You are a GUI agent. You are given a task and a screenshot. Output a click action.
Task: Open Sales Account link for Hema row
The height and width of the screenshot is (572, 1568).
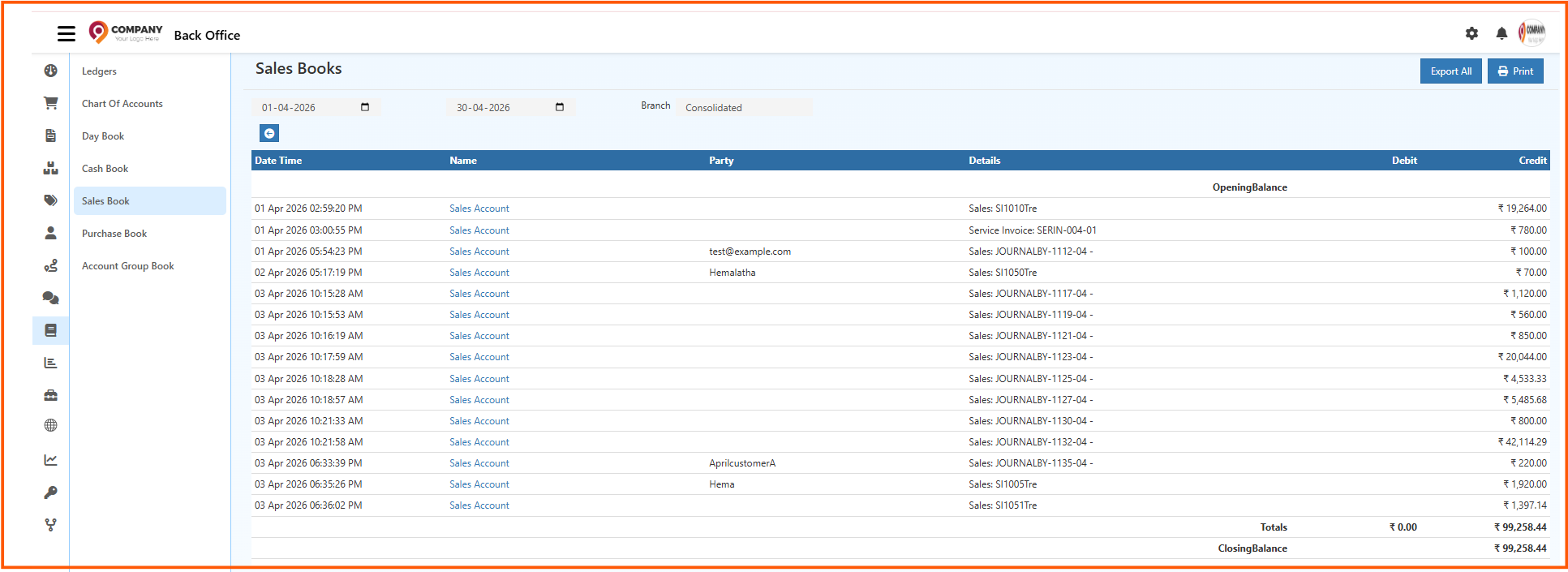pos(479,484)
